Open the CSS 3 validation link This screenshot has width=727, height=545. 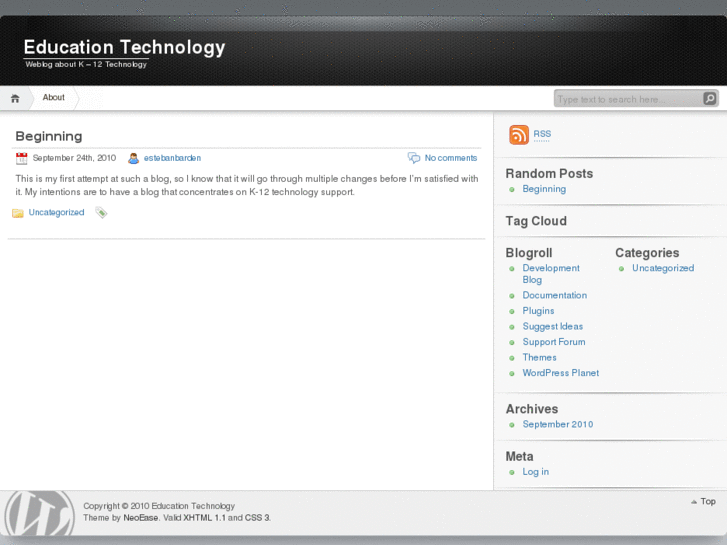(257, 518)
